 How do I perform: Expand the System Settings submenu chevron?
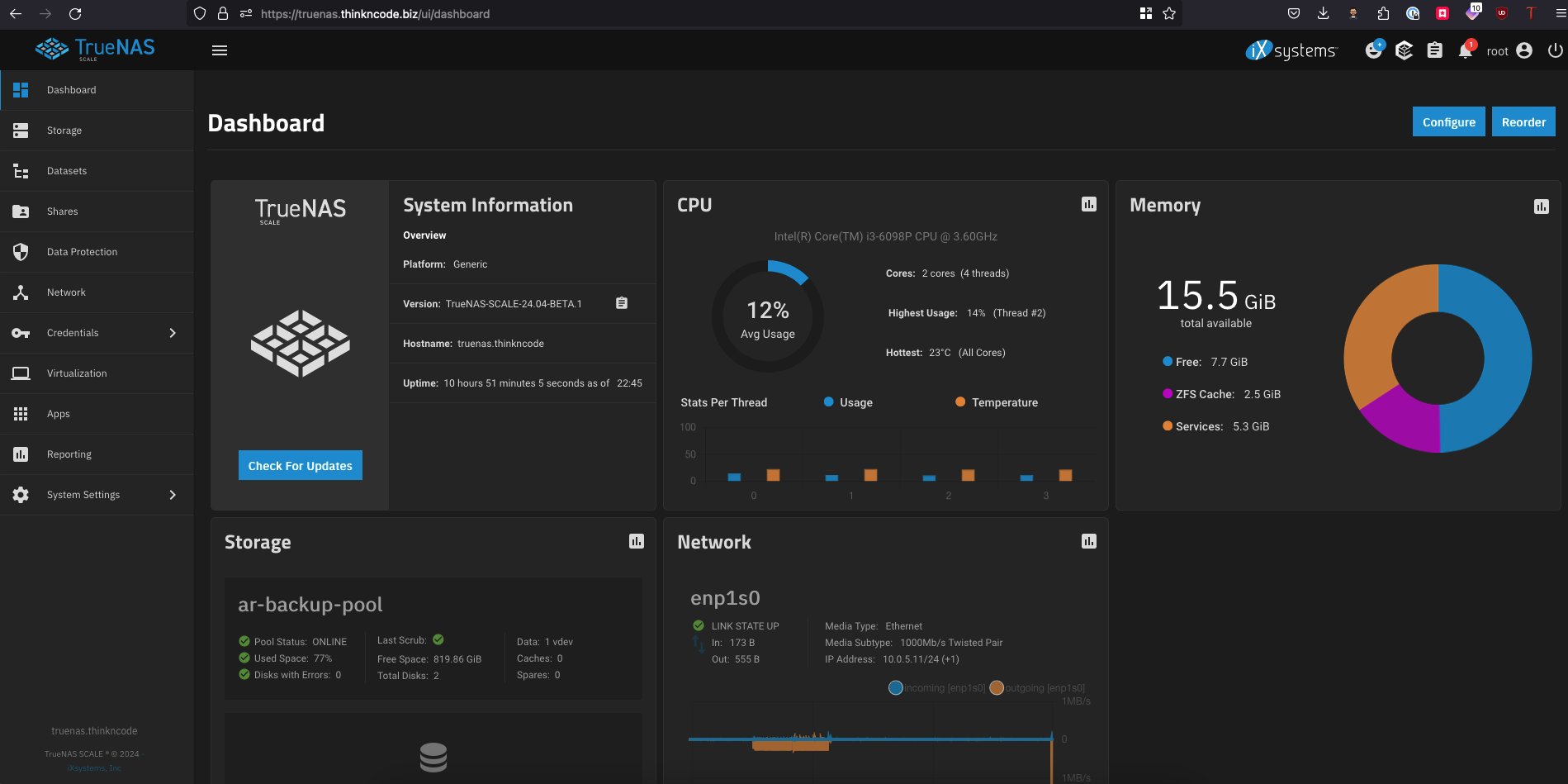(x=173, y=495)
